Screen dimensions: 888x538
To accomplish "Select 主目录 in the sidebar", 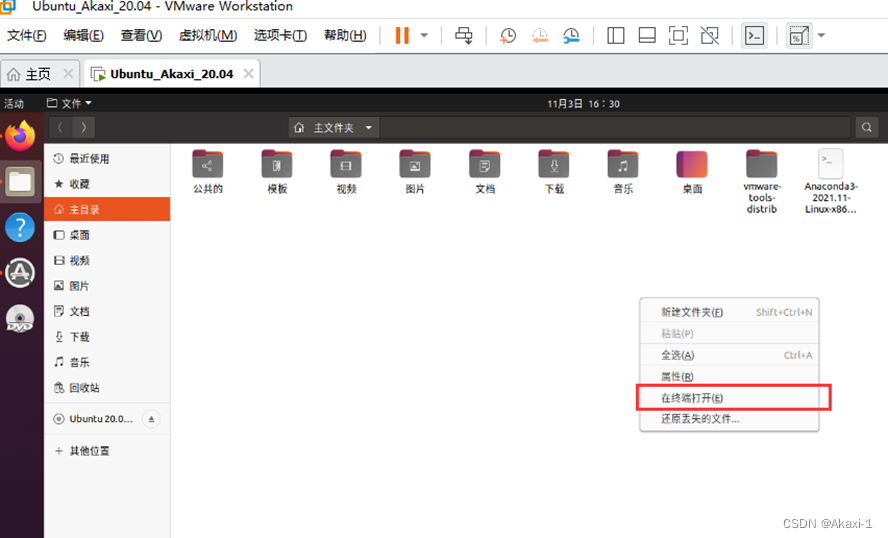I will coord(107,210).
